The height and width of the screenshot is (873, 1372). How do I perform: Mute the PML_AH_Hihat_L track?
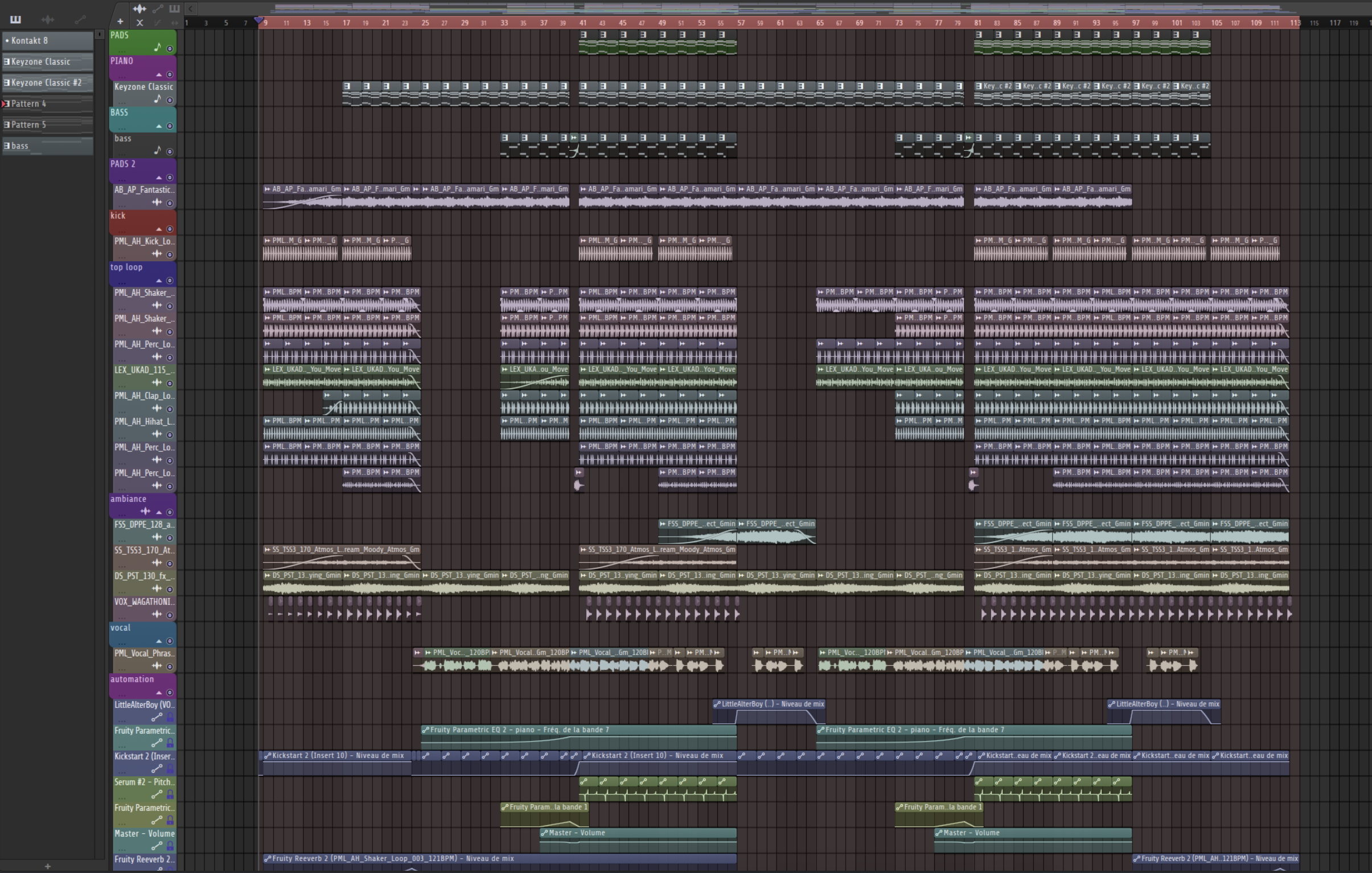[170, 435]
